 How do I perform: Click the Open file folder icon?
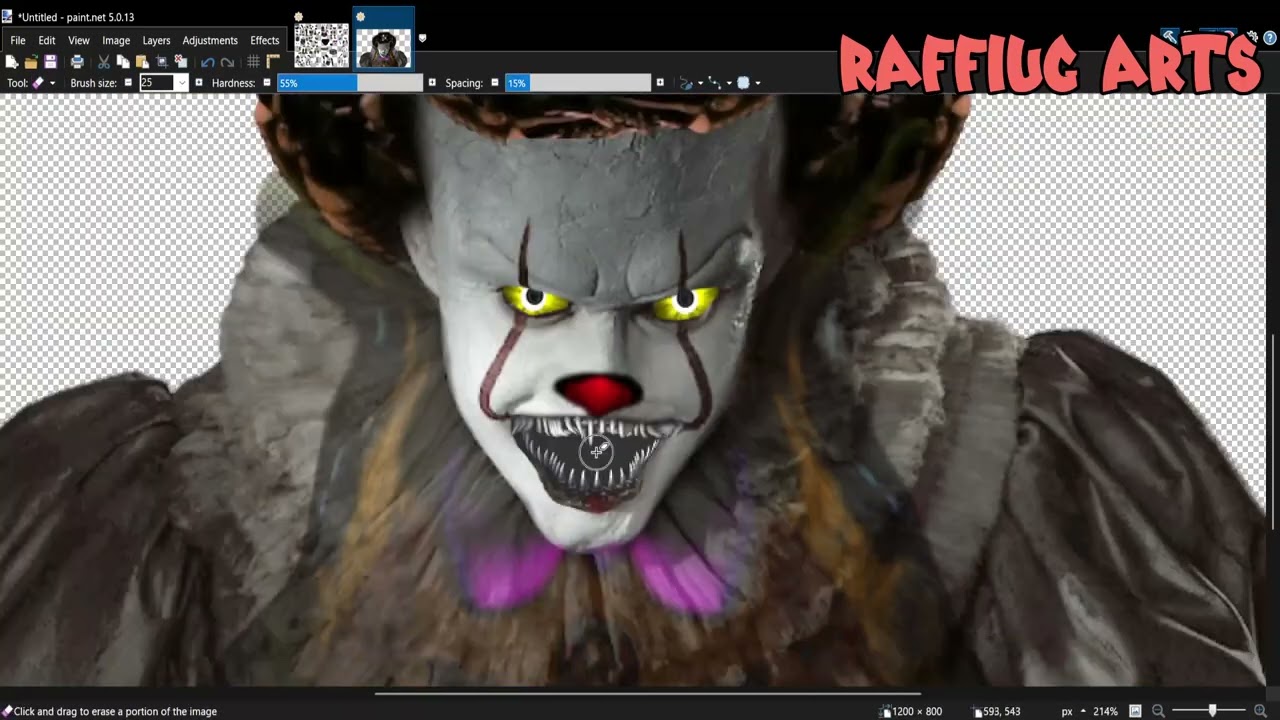point(31,62)
